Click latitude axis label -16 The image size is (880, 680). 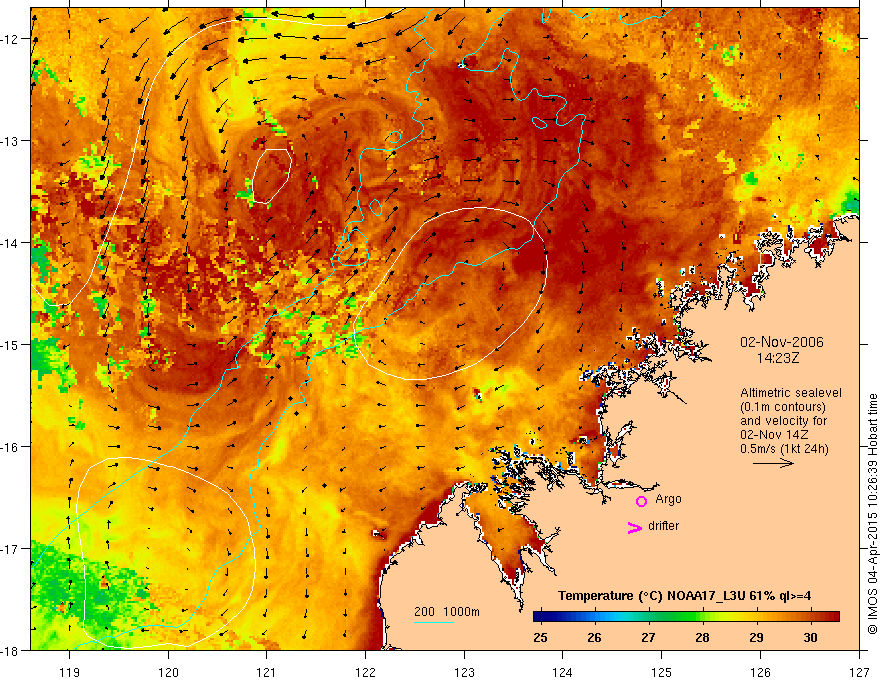pos(10,447)
